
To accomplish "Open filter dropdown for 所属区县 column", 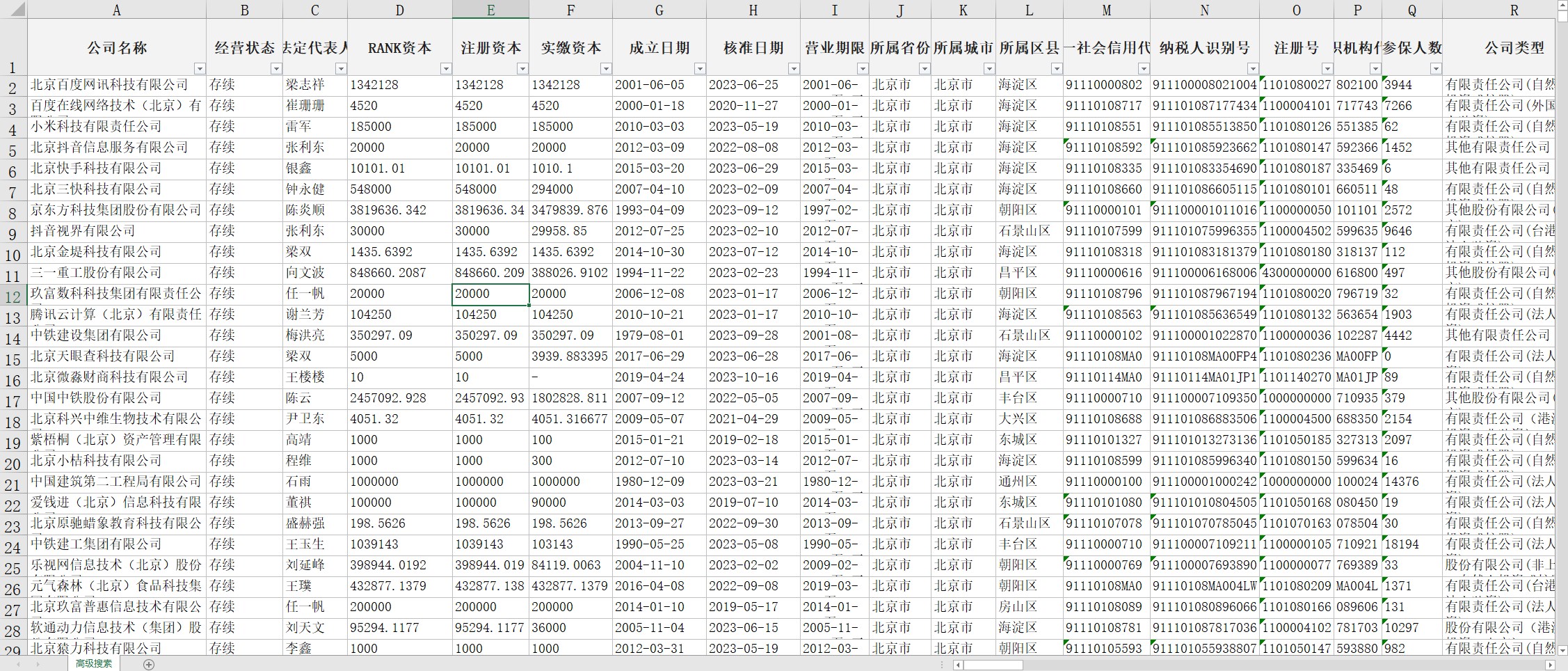I will point(1057,68).
